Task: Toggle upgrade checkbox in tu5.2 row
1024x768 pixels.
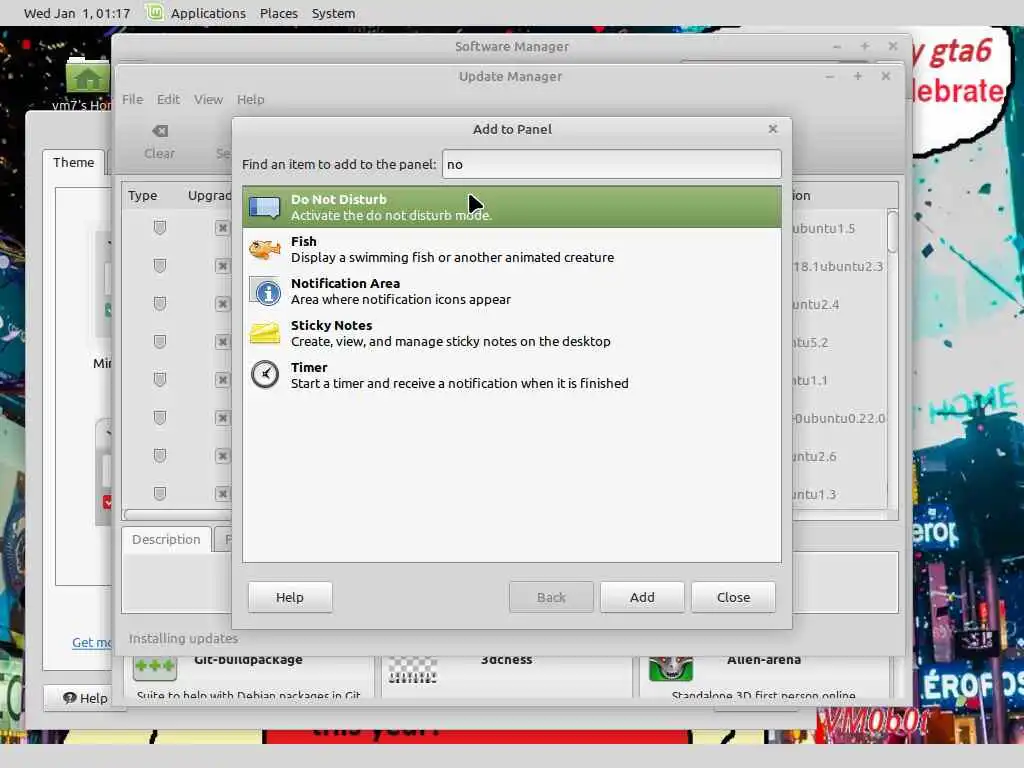Action: [222, 342]
